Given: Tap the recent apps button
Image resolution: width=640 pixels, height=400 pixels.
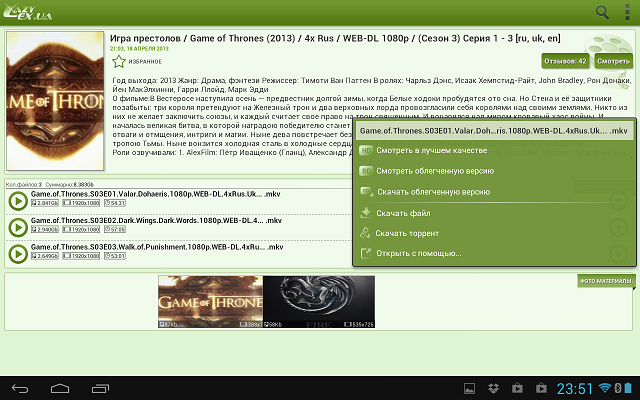Looking at the screenshot, I should 100,388.
